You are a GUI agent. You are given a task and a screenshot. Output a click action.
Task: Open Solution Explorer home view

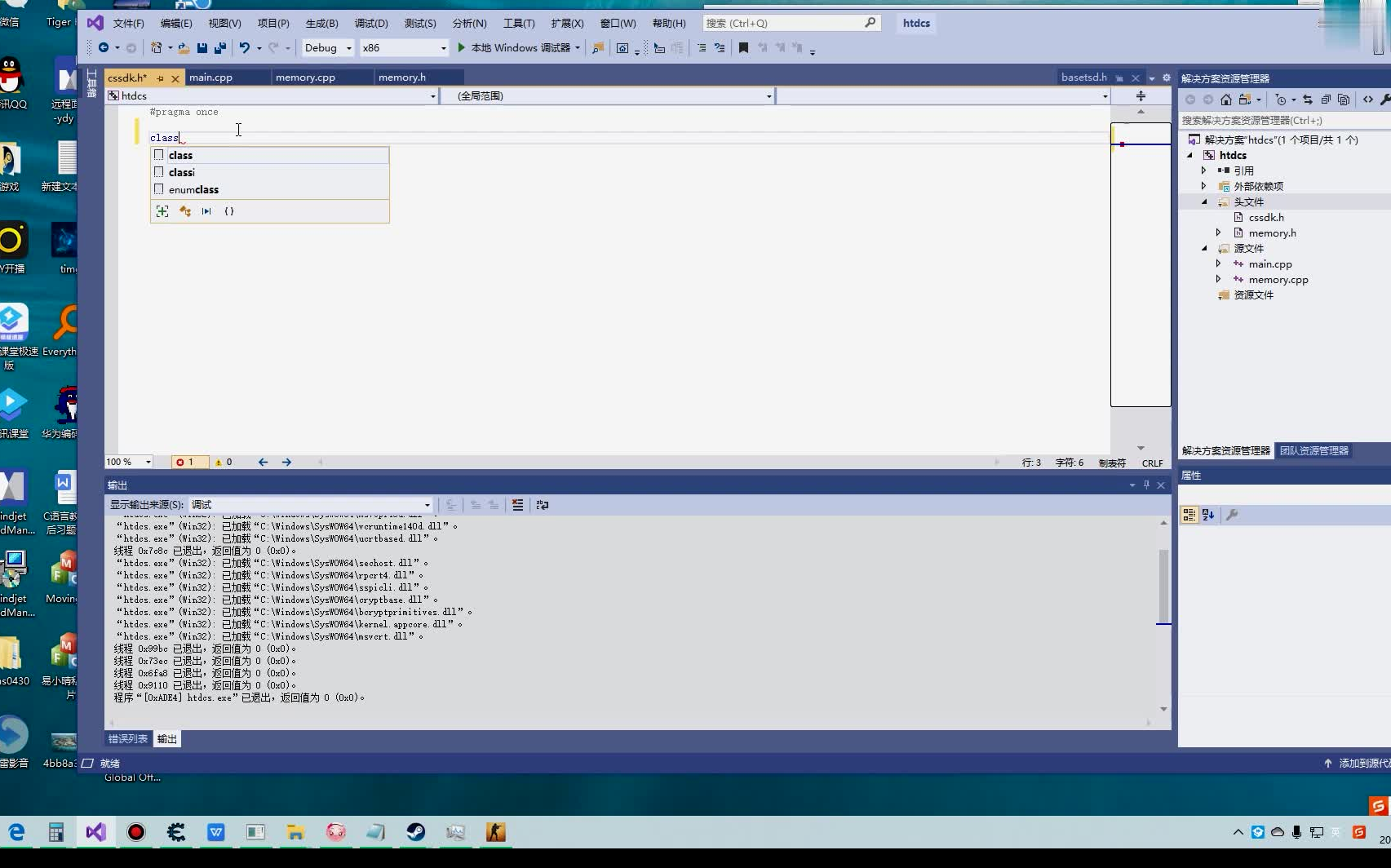[1226, 99]
